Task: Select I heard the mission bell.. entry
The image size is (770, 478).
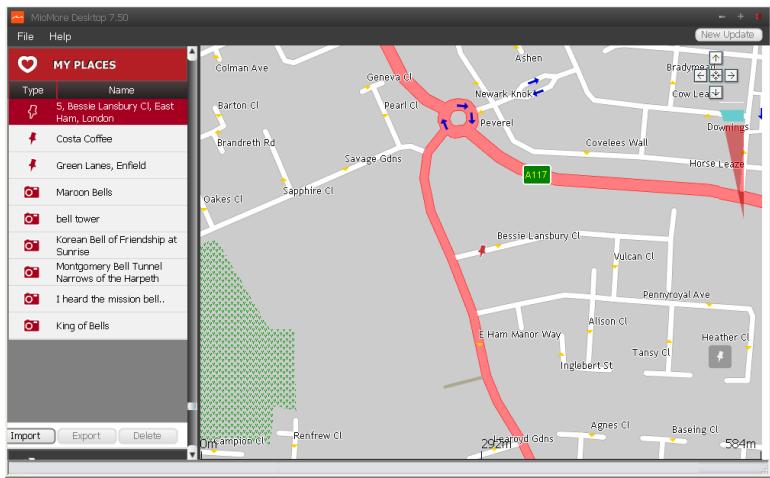Action: coord(98,299)
